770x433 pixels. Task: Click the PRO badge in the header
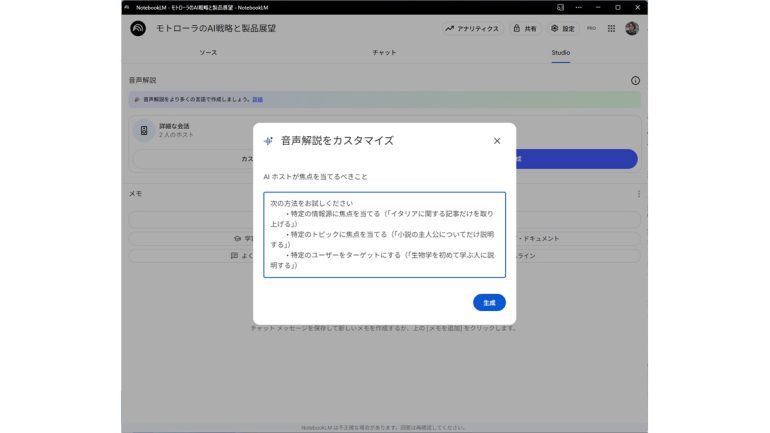pos(591,28)
